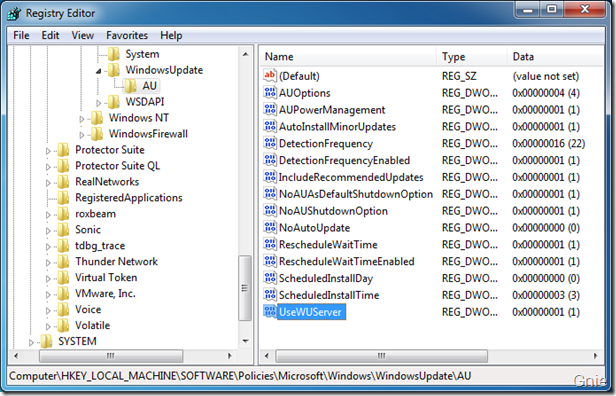Click the DetectionFrequency value icon

pos(270,143)
